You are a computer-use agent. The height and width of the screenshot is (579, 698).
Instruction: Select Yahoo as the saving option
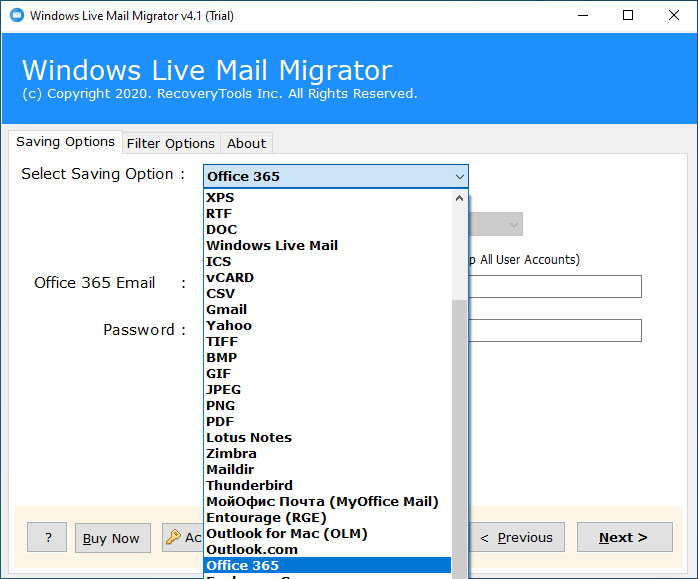pos(328,326)
